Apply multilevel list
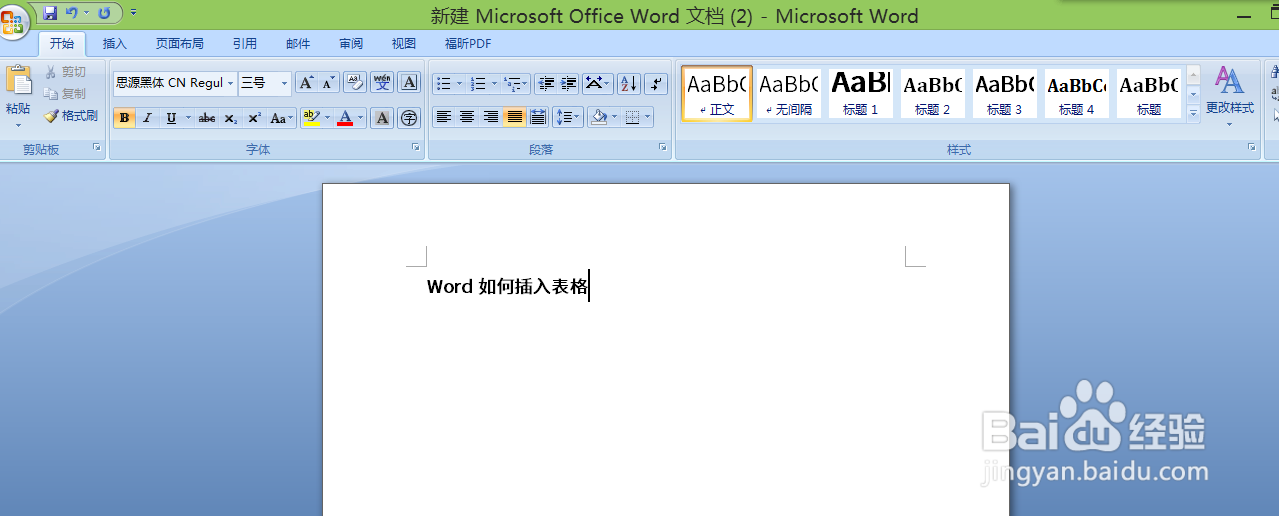1279x516 pixels. point(517,83)
